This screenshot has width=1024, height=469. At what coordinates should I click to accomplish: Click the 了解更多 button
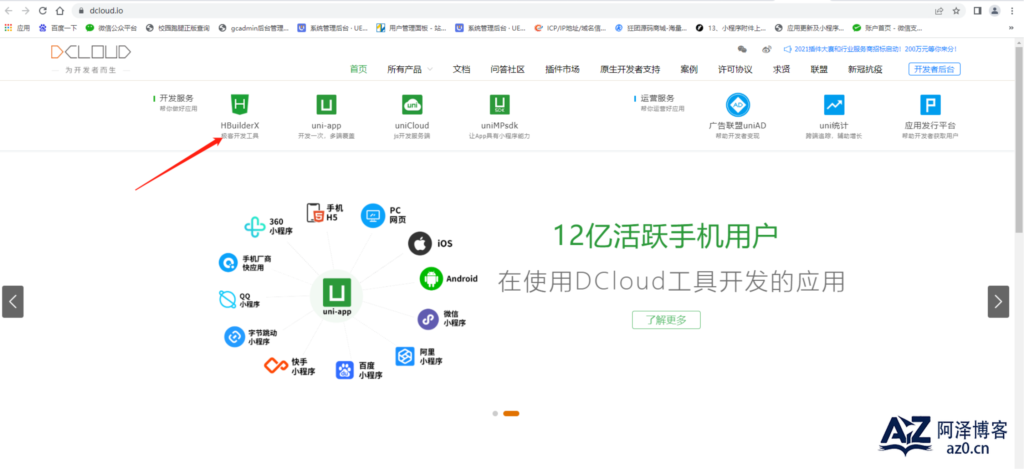666,320
